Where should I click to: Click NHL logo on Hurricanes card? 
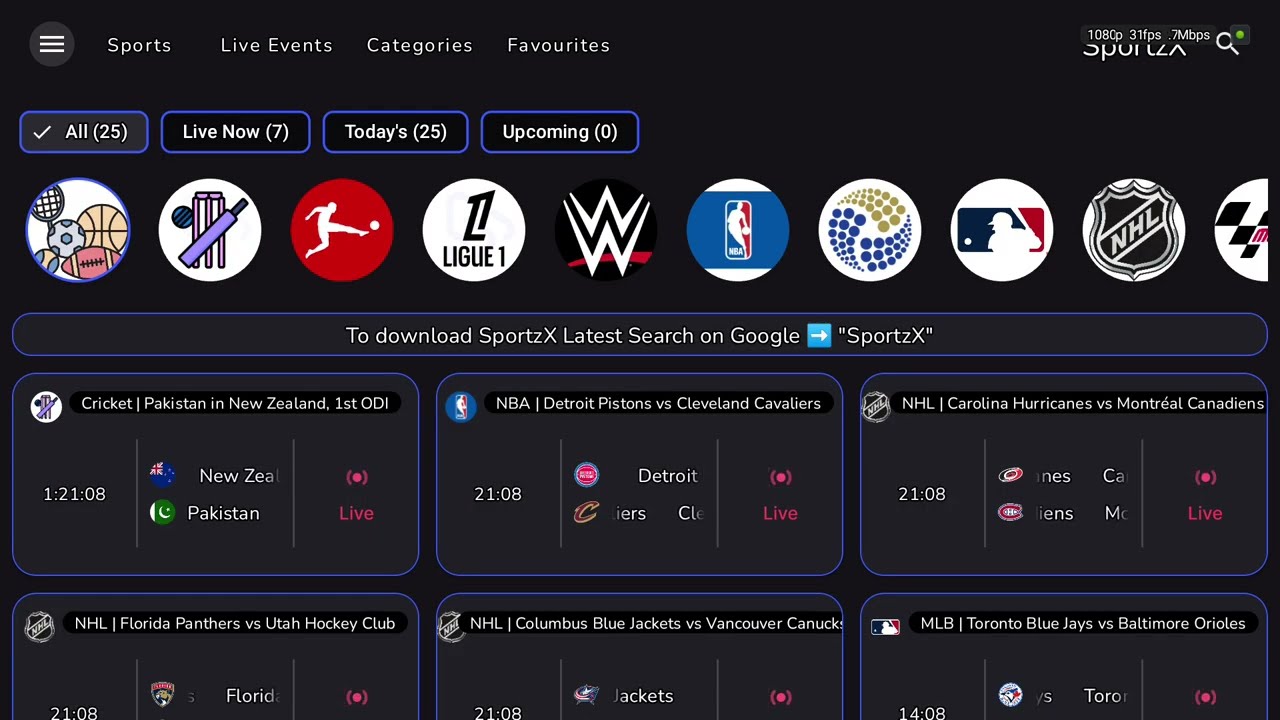876,406
